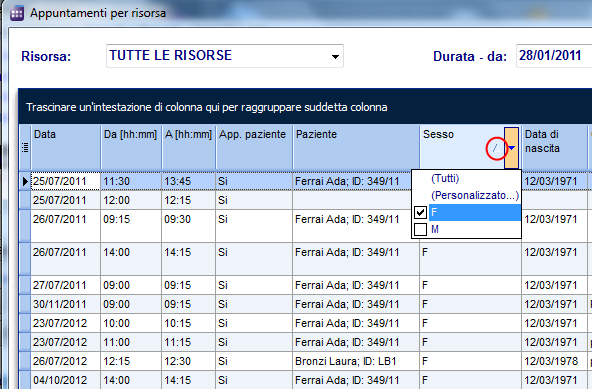Image resolution: width=592 pixels, height=389 pixels.
Task: Click the 27/07/2011 date cell
Action: pyautogui.click(x=66, y=285)
